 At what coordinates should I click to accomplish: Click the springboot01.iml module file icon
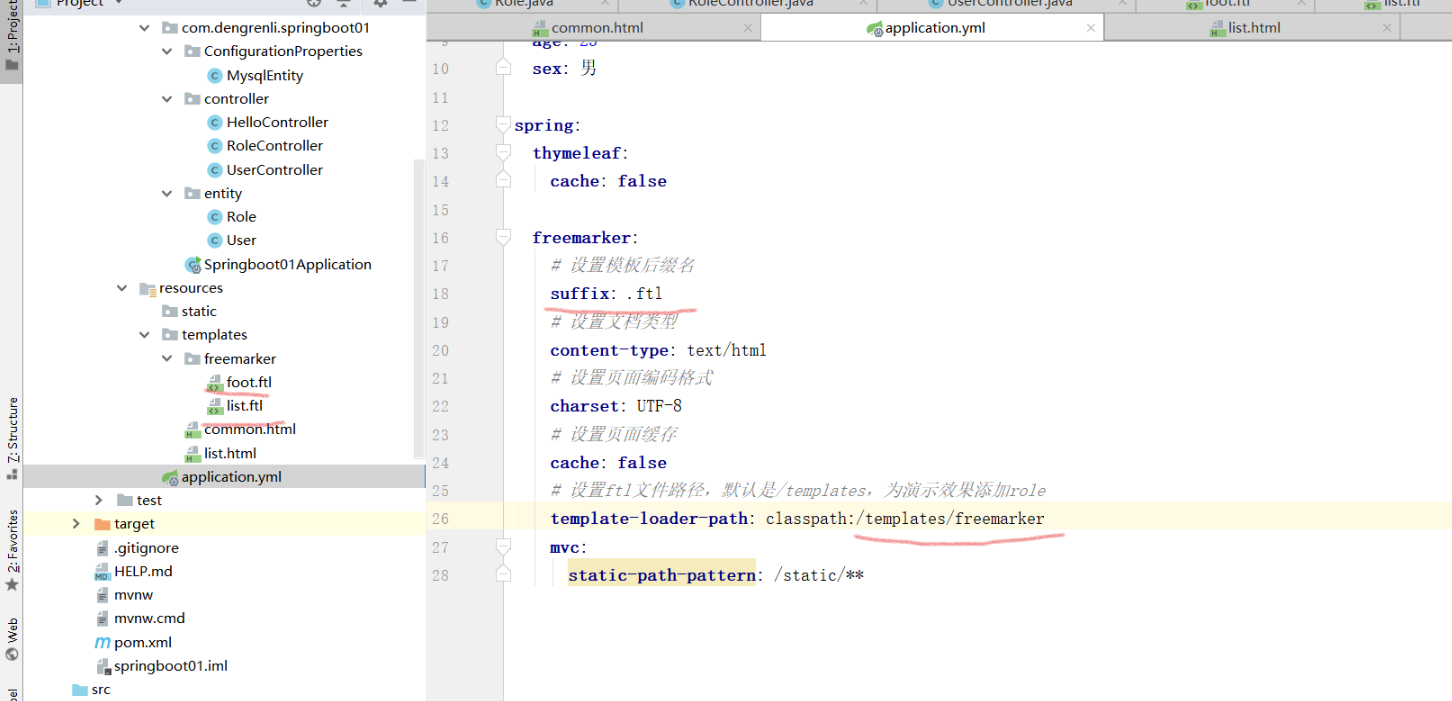(102, 666)
